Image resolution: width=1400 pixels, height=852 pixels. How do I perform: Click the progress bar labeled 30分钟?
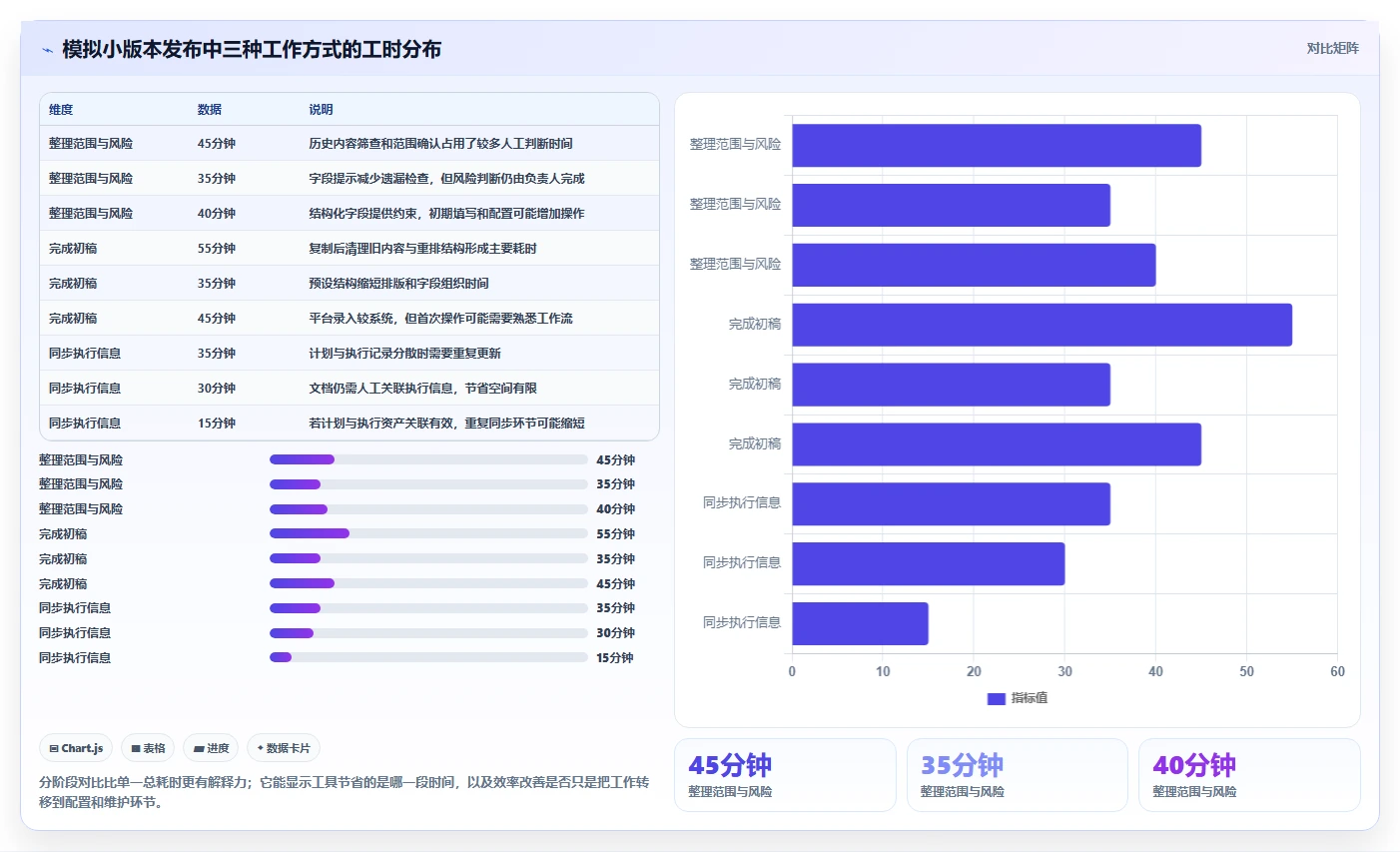coord(428,633)
